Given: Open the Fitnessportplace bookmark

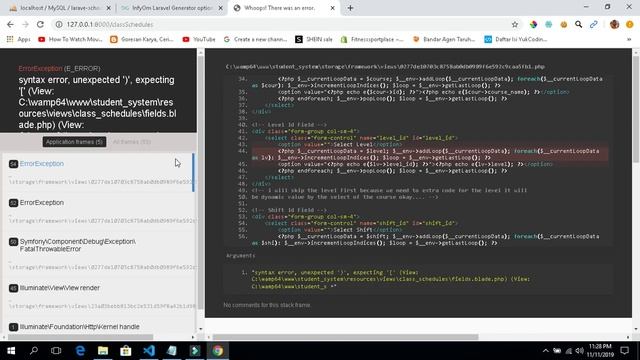Looking at the screenshot, I should coord(372,39).
